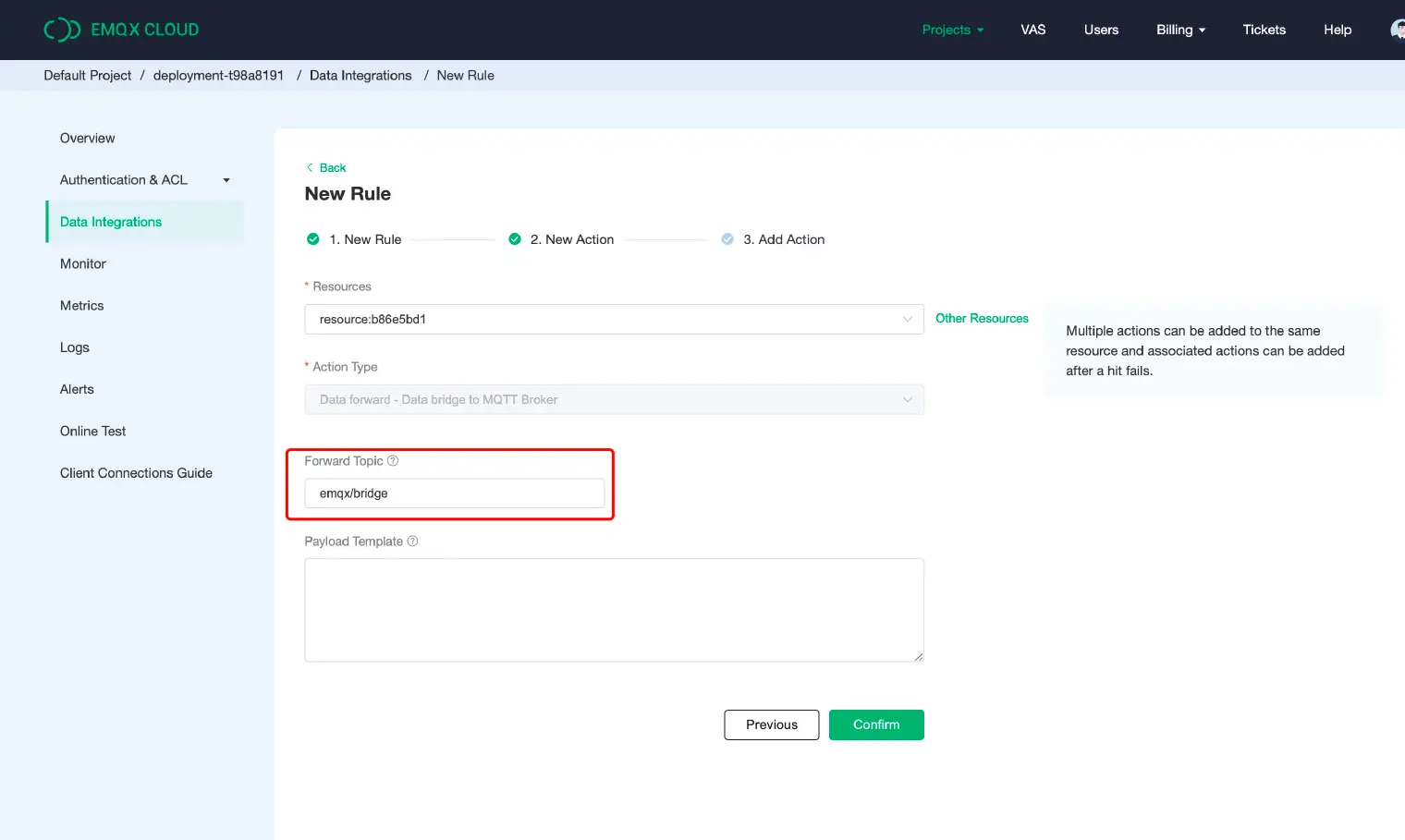
Task: Click the Other Resources link
Action: pyautogui.click(x=982, y=319)
